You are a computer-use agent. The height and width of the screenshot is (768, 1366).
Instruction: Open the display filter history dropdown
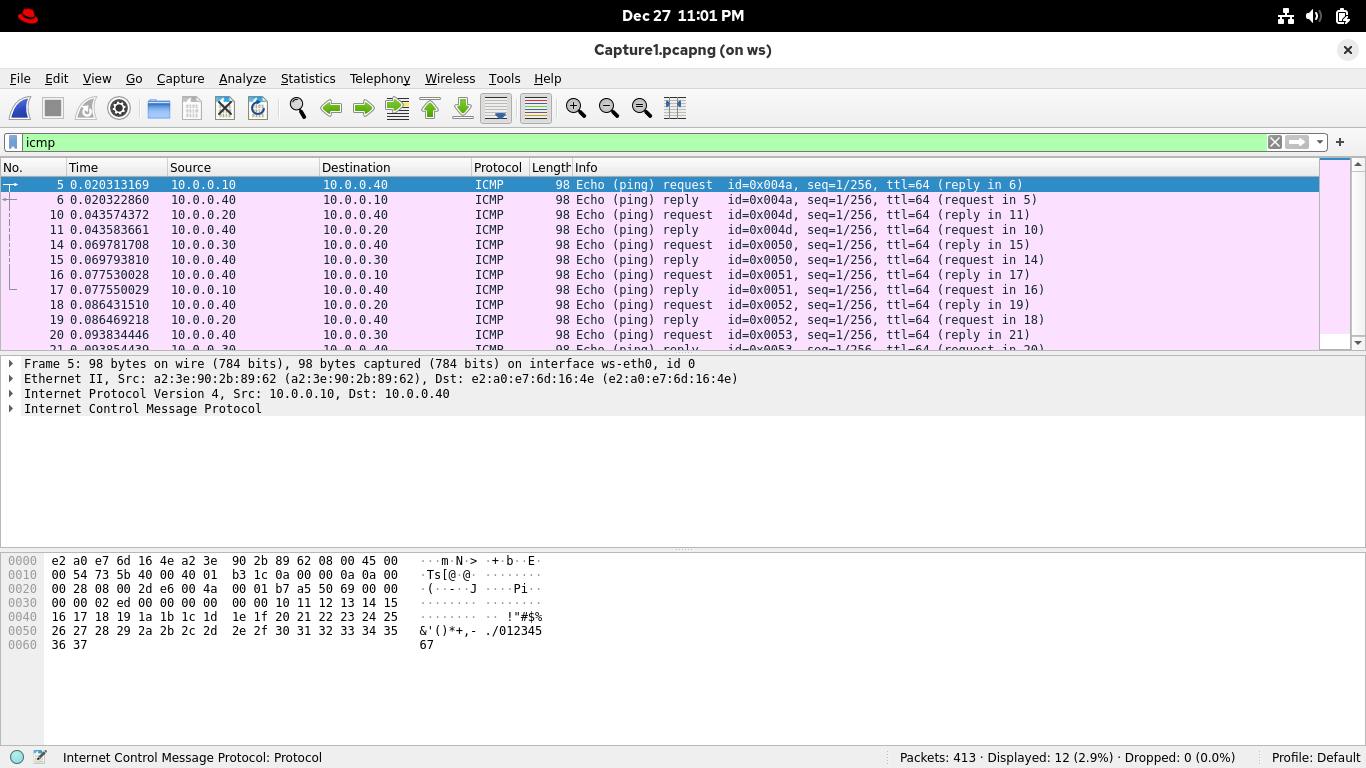pos(1320,142)
